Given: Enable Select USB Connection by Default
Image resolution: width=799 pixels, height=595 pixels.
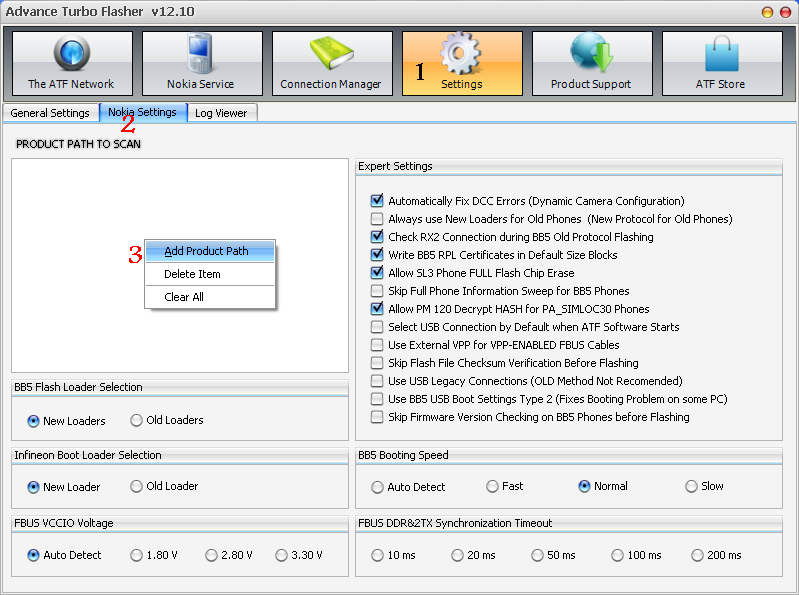Looking at the screenshot, I should 377,327.
